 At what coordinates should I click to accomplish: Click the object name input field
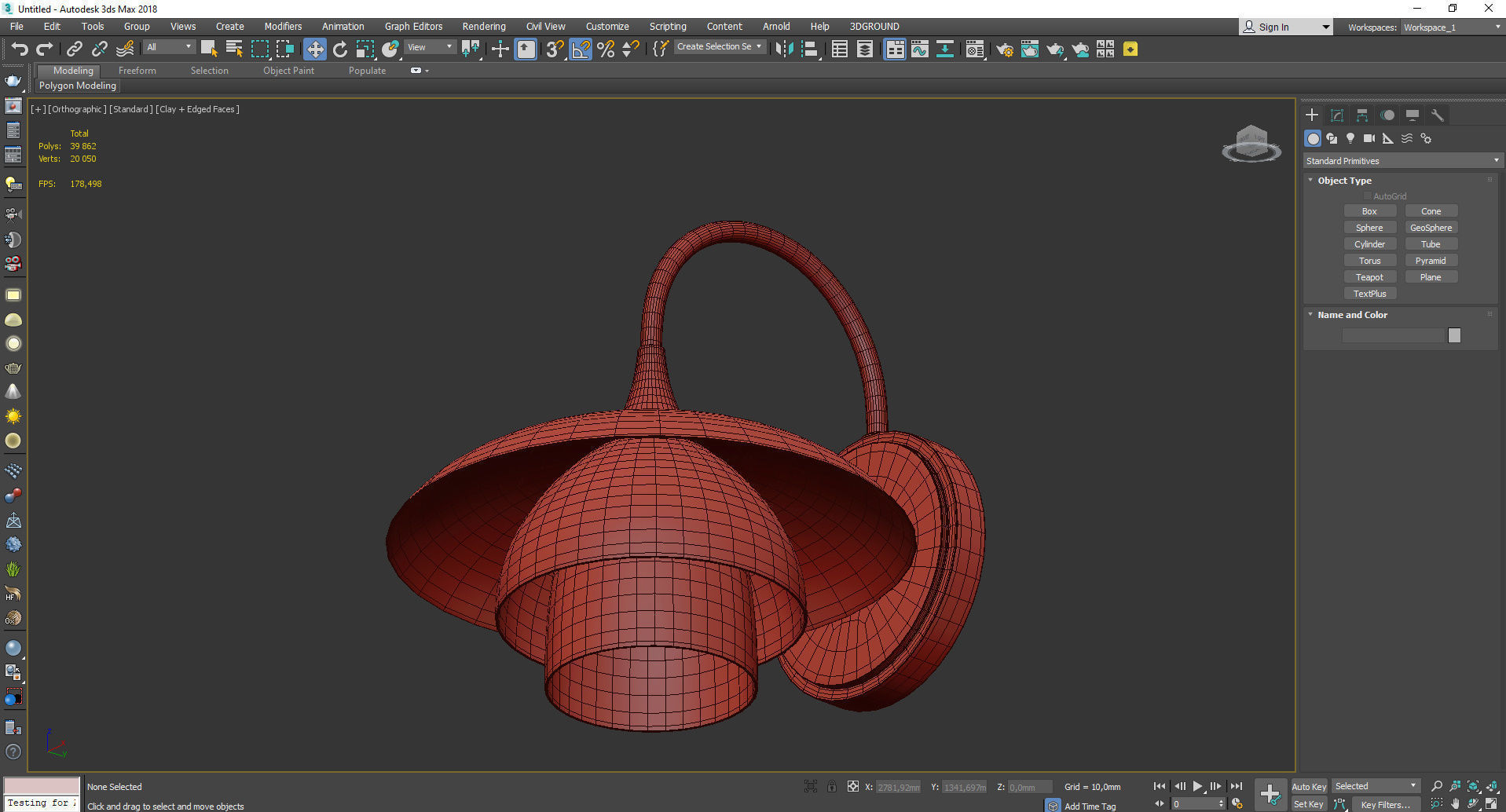[x=1394, y=335]
